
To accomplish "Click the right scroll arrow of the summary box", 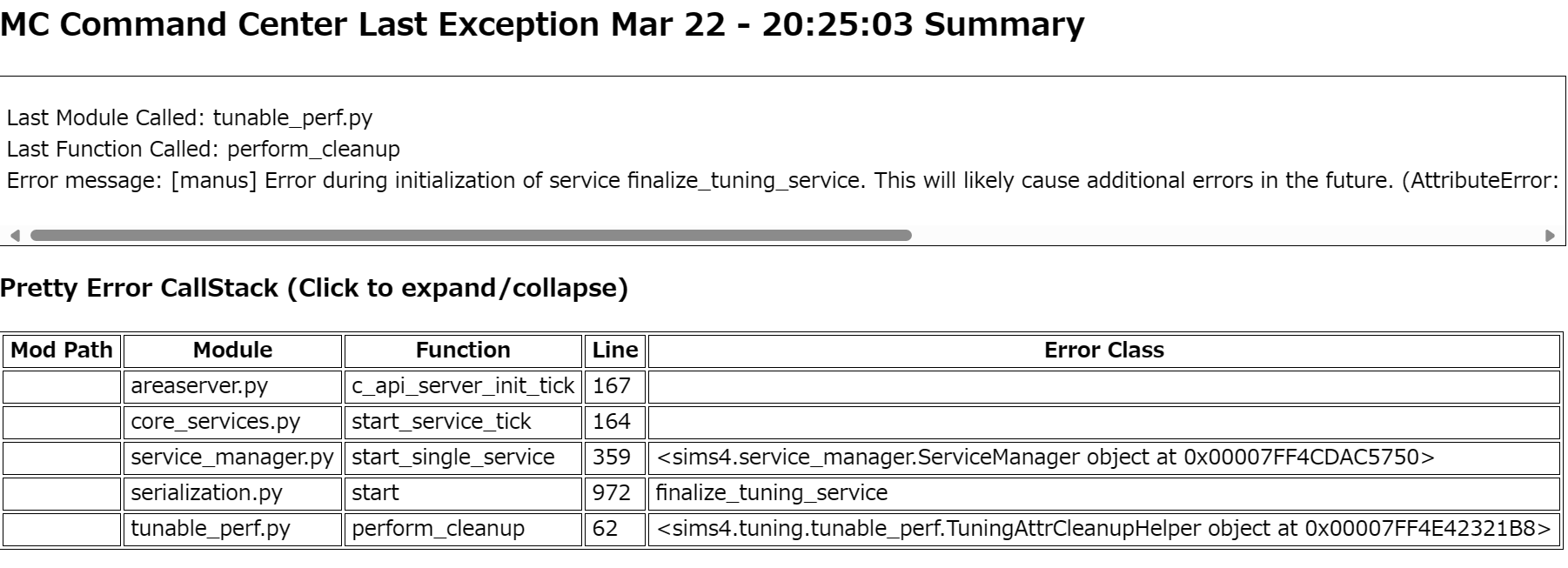I will [1550, 236].
